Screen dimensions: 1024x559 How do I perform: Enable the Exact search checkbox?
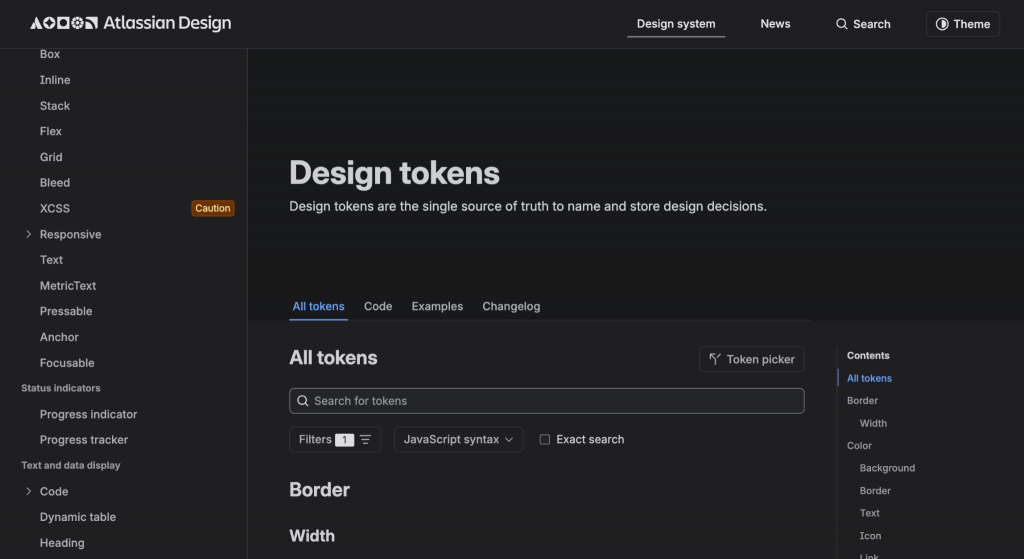[x=545, y=439]
